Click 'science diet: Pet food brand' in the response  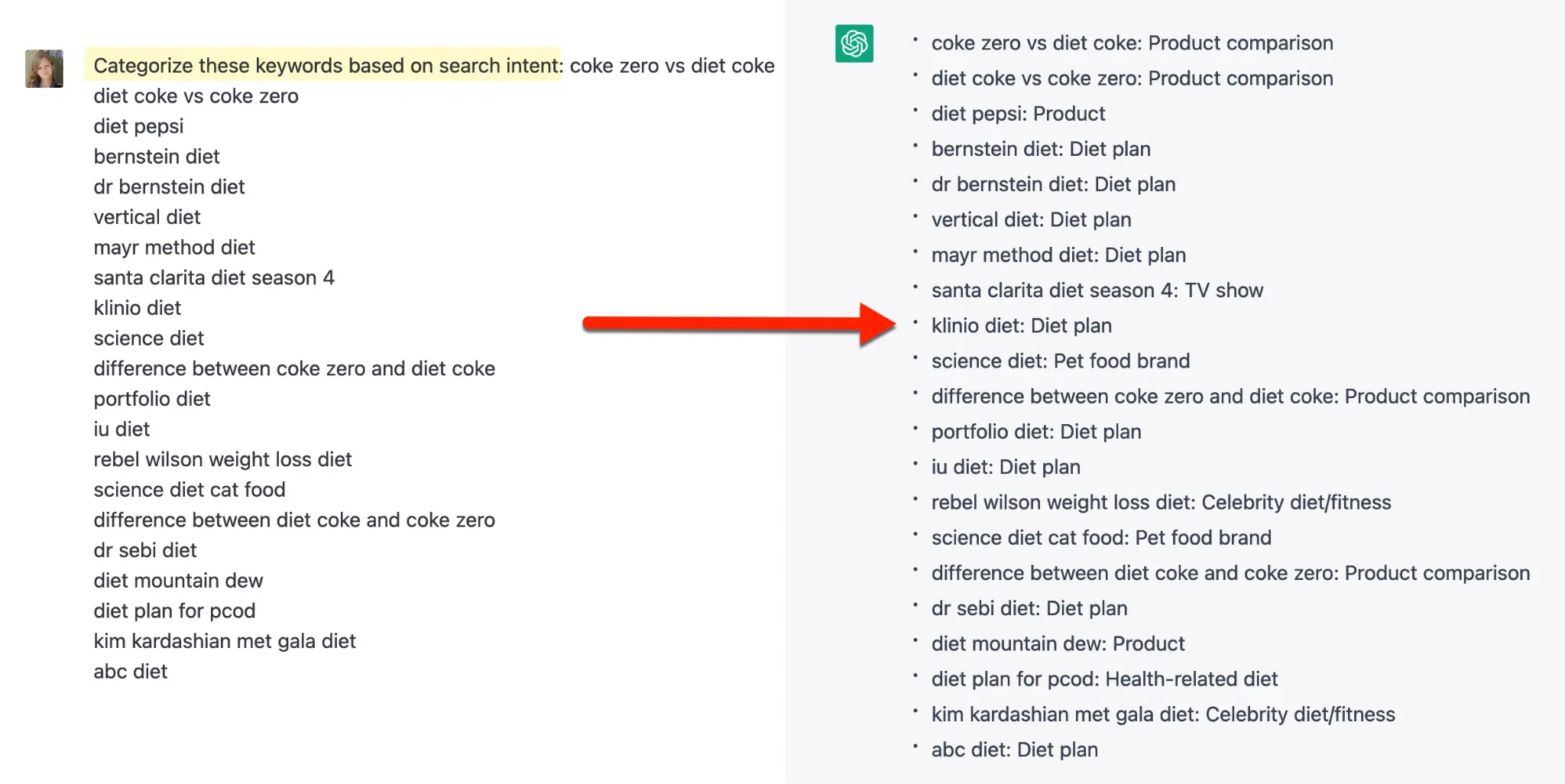[x=1060, y=361]
